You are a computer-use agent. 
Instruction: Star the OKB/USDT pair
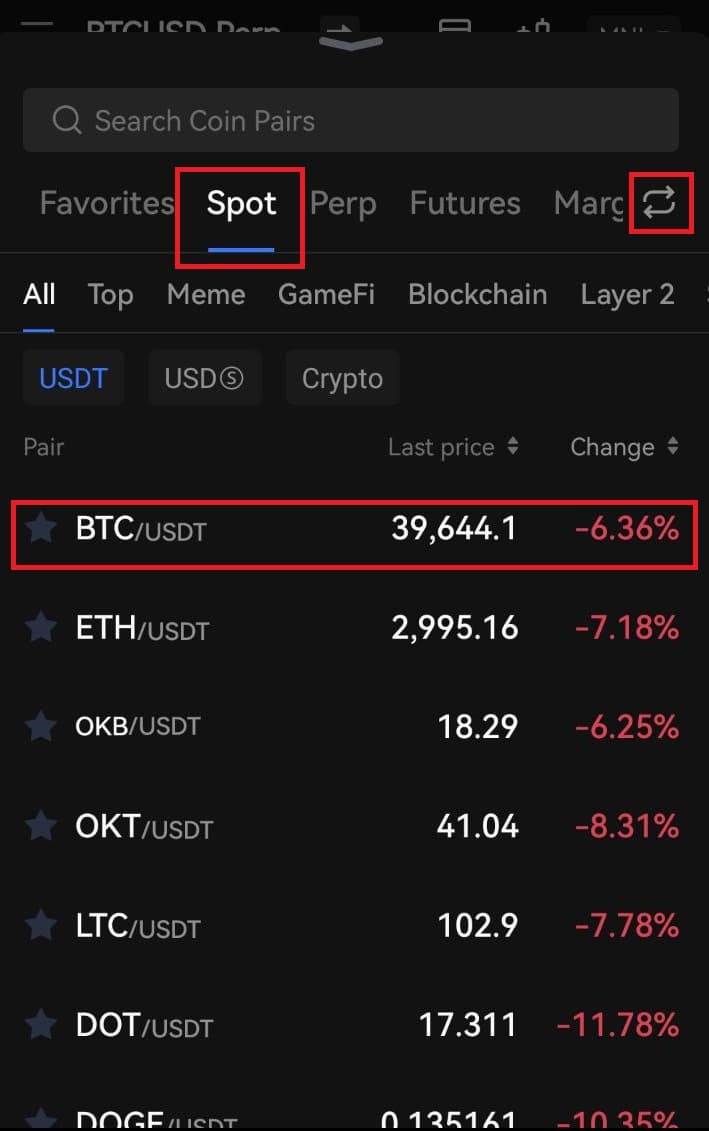coord(41,726)
